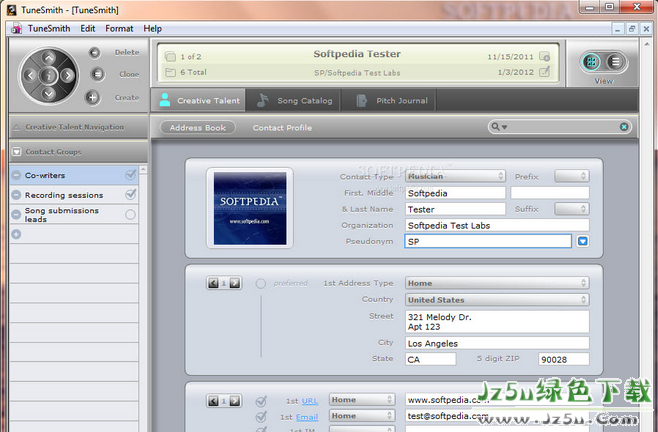Open search options magnifier dropdown

(499, 127)
